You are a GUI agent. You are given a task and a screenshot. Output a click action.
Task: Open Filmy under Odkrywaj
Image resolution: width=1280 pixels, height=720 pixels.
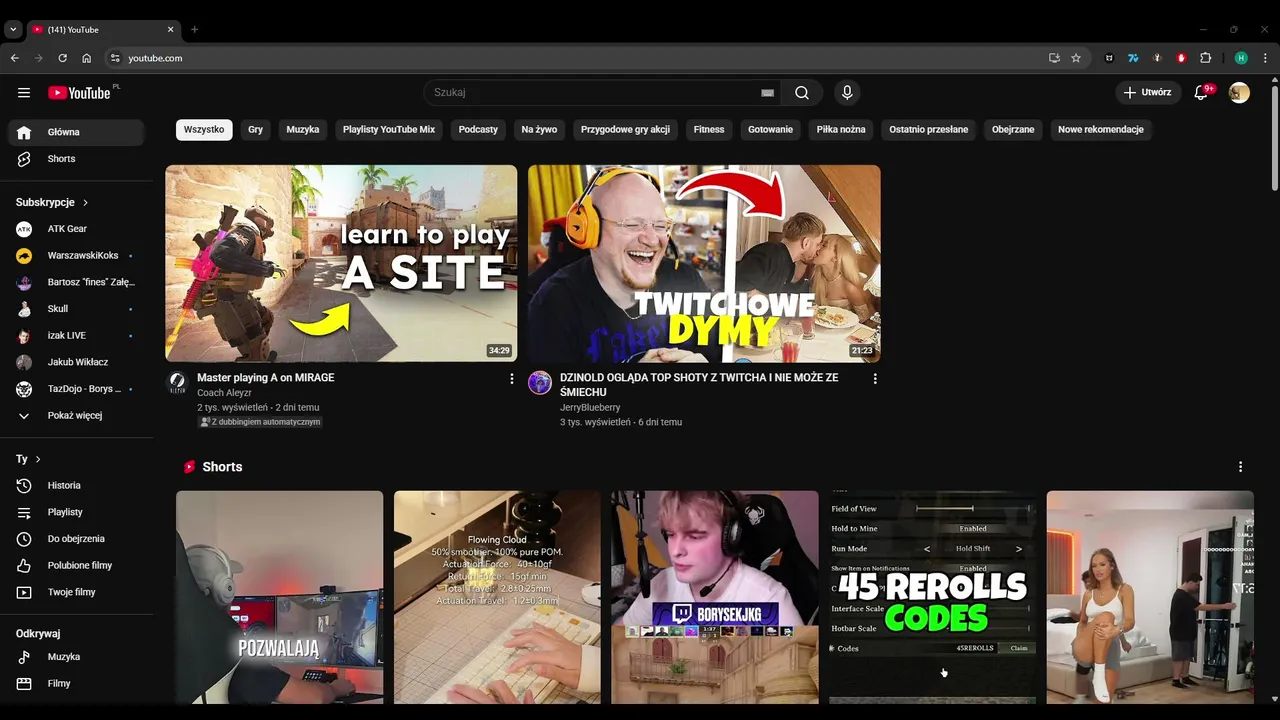(x=76, y=684)
